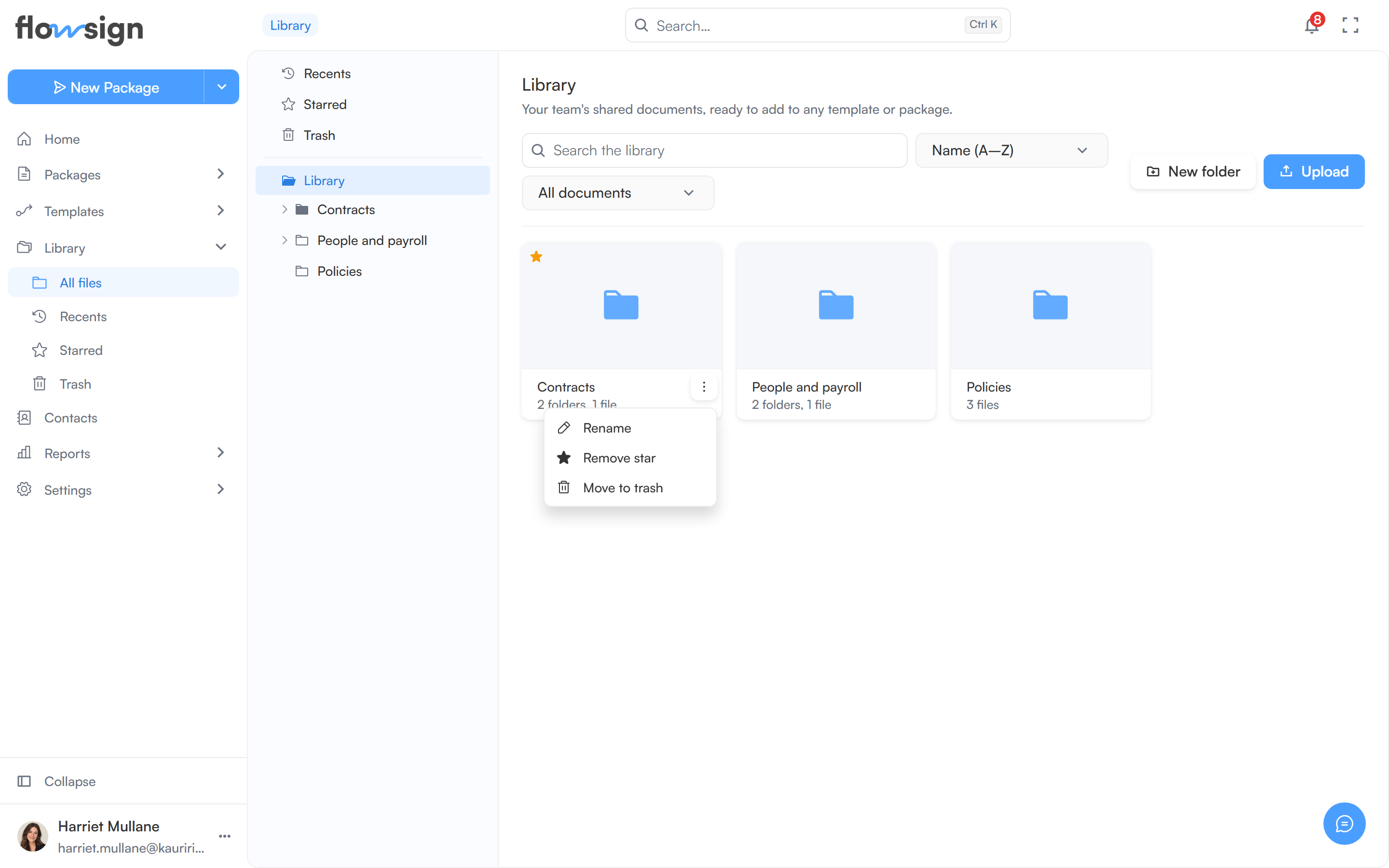Open Contracts card three-dot menu
Screen dimensions: 1389x868
pyautogui.click(x=704, y=387)
